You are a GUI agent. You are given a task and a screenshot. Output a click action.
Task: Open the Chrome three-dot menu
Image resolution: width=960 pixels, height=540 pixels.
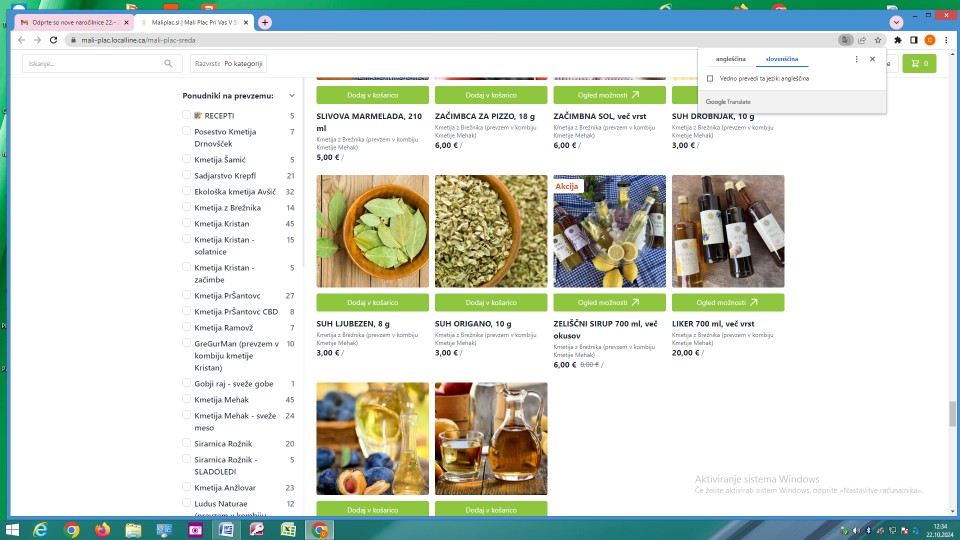click(946, 40)
